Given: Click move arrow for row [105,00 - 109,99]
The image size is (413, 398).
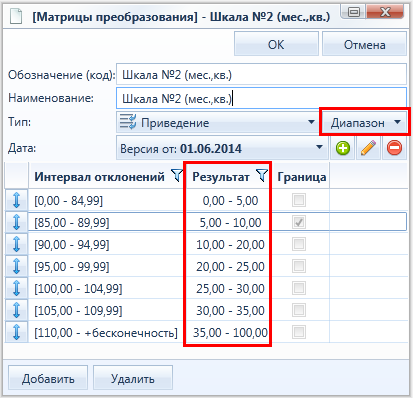Looking at the screenshot, I should tap(16, 310).
